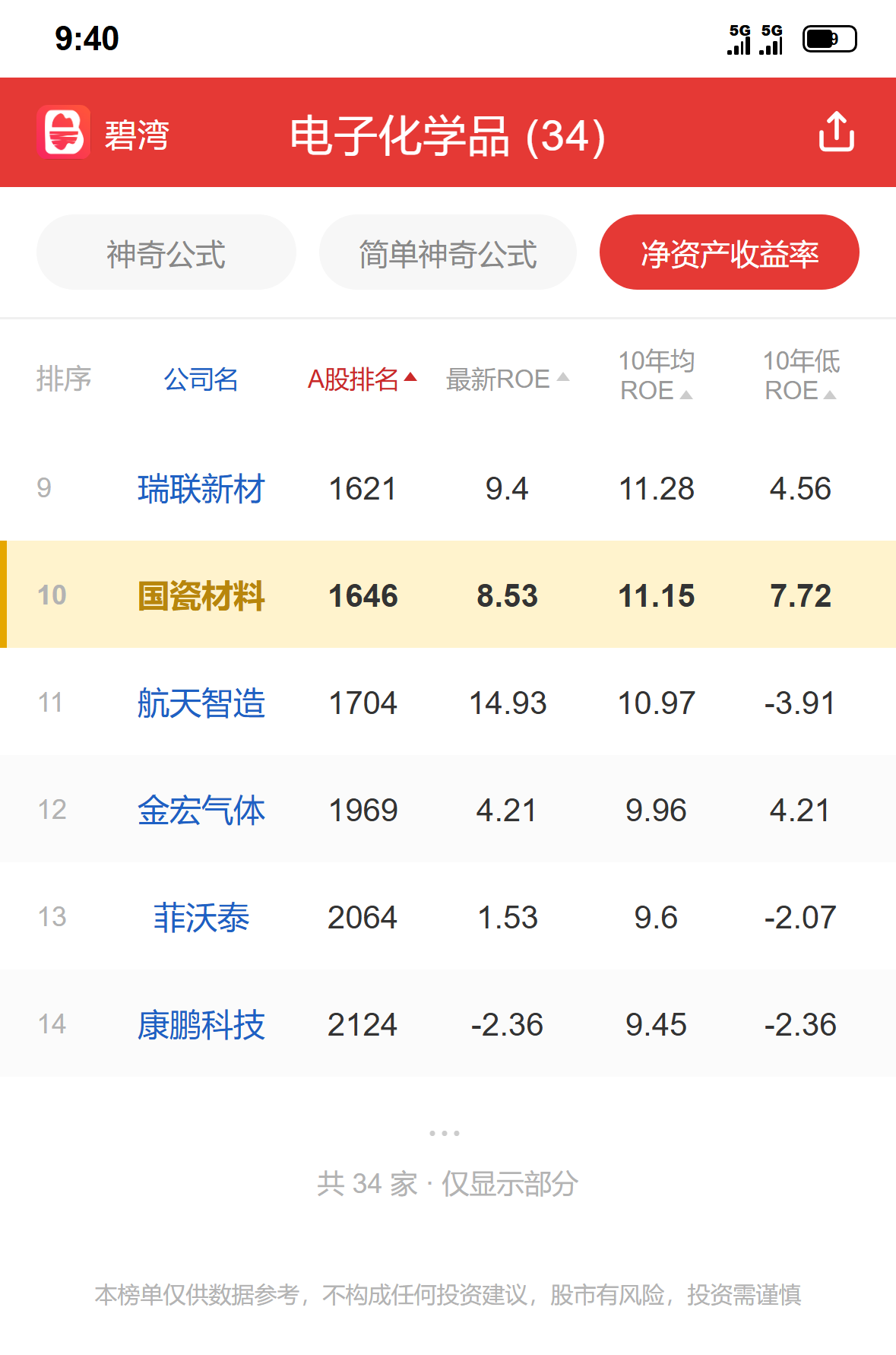Open highlighted company 国瓷材料
Viewport: 896px width, 1355px height.
[201, 595]
